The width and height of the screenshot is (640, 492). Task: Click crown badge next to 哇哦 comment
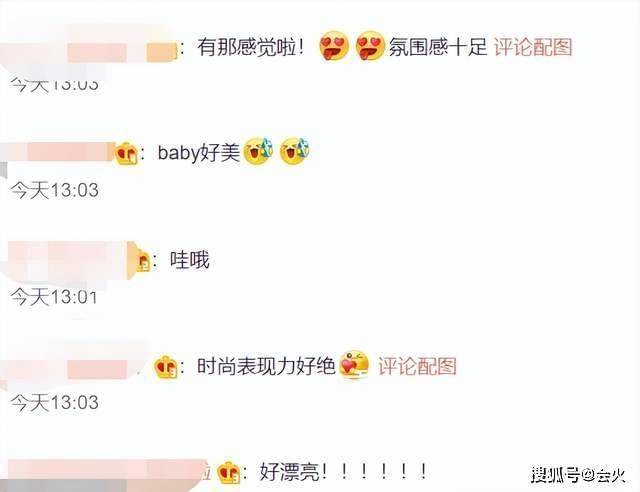pos(142,260)
